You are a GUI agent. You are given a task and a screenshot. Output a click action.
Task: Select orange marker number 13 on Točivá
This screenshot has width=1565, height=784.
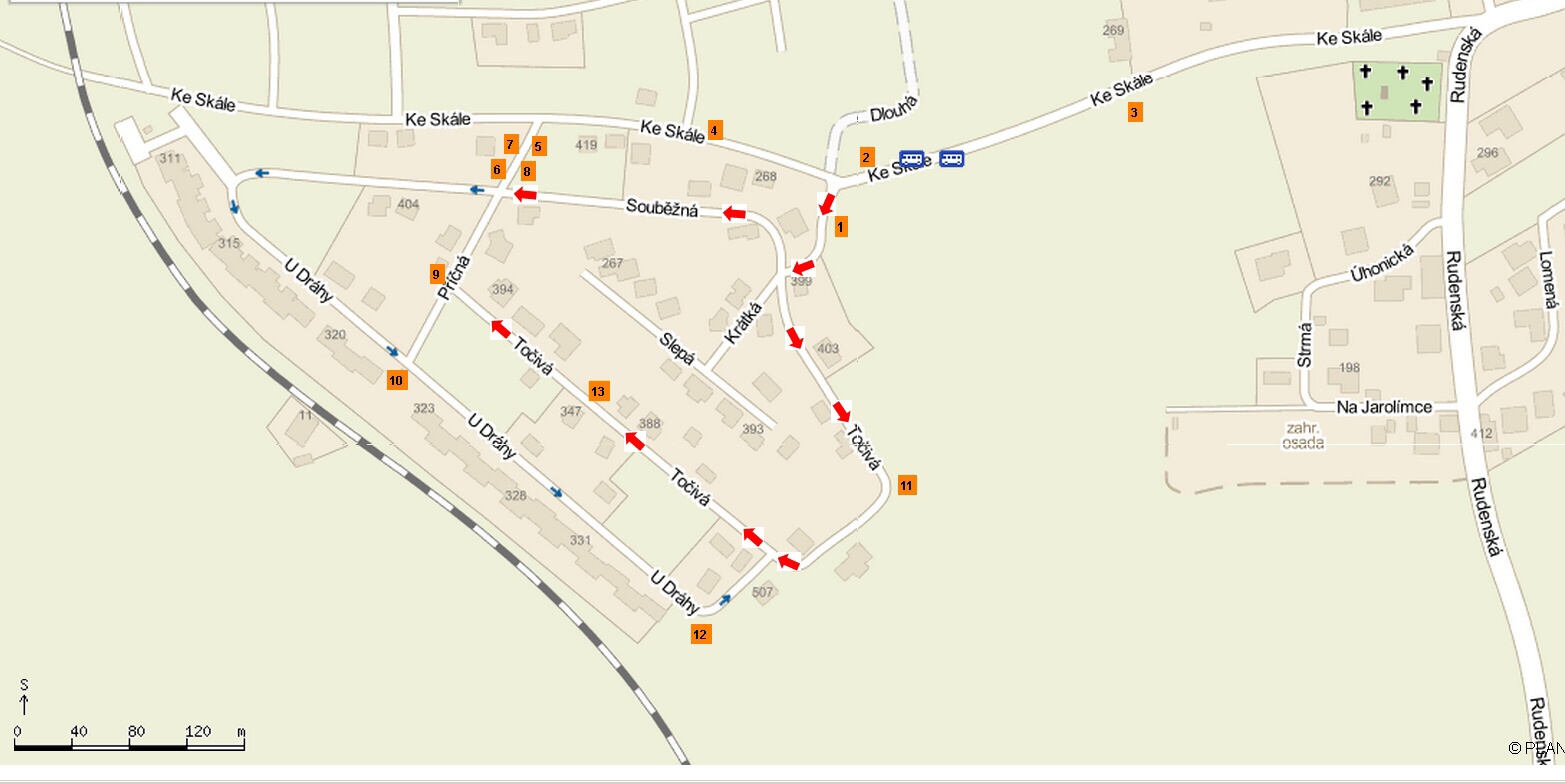click(598, 391)
